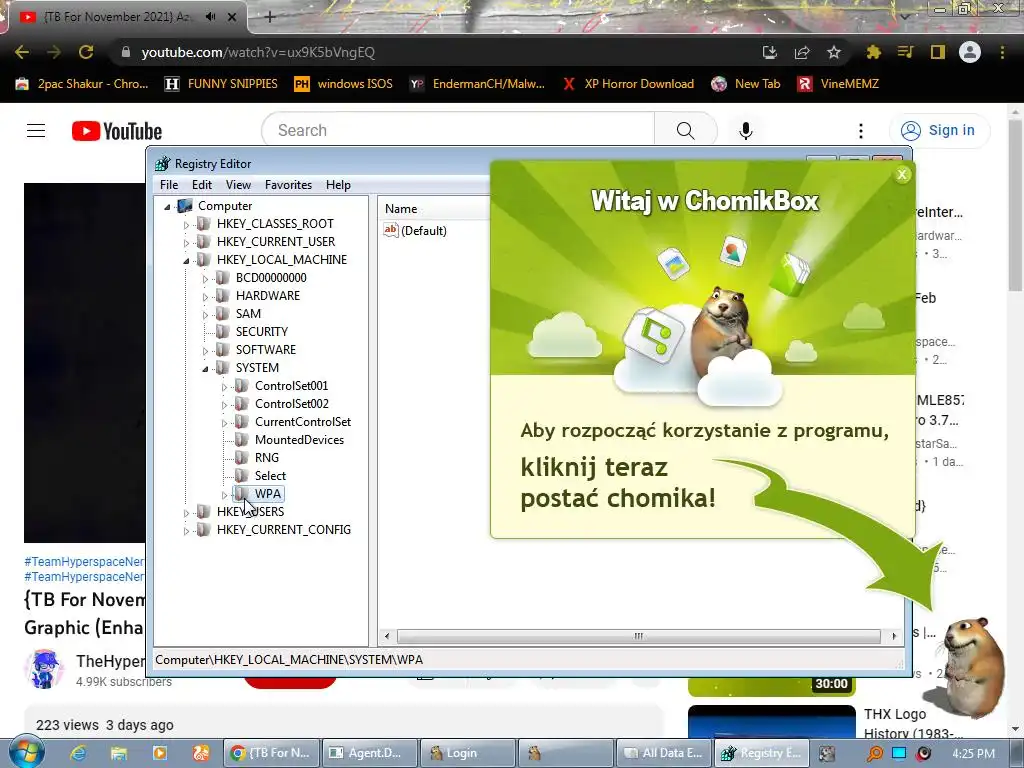Open the Chrome profile avatar
Image resolution: width=1024 pixels, height=768 pixels.
(x=970, y=52)
